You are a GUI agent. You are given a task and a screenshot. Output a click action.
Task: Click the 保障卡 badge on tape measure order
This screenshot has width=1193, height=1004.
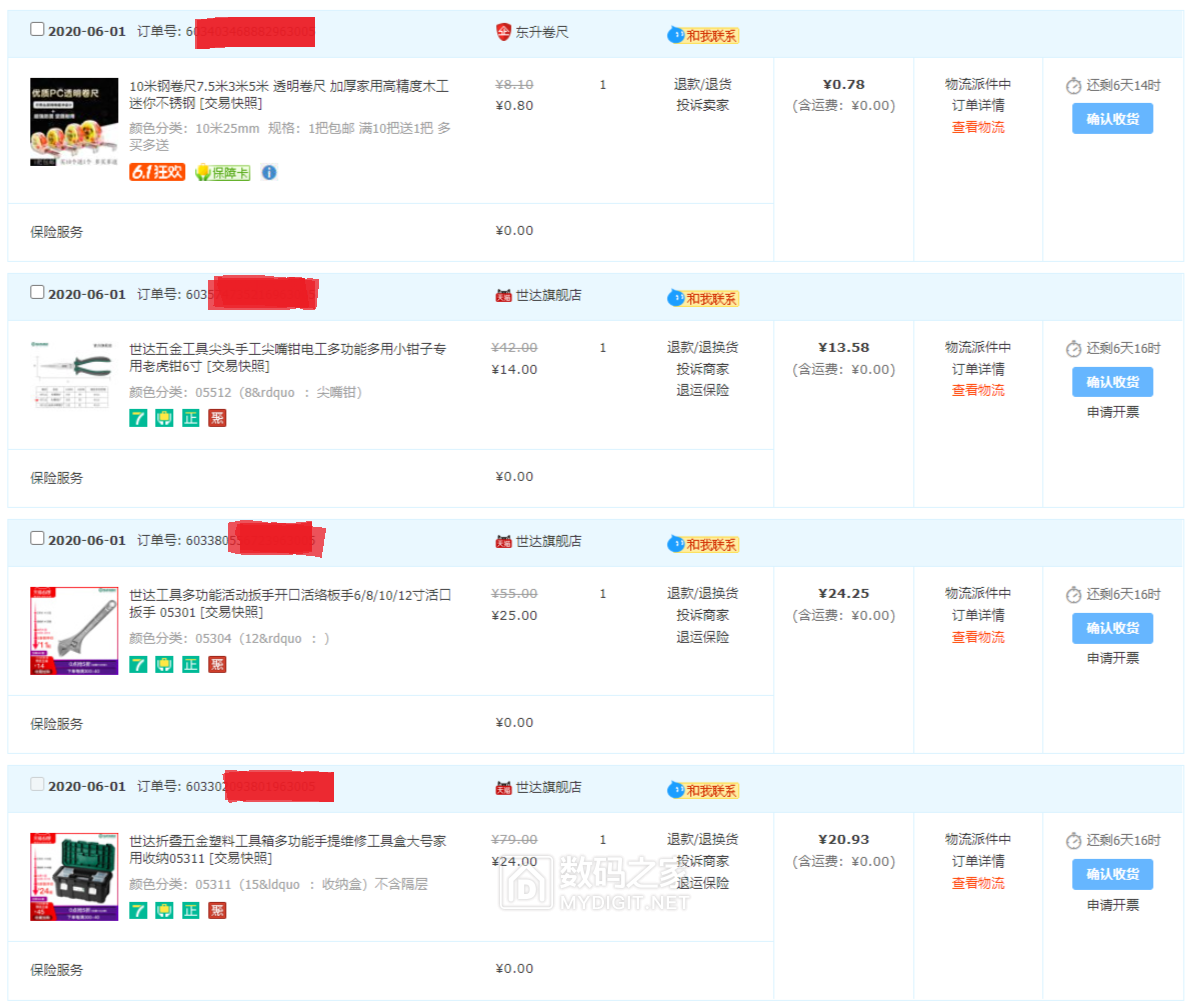click(x=222, y=172)
